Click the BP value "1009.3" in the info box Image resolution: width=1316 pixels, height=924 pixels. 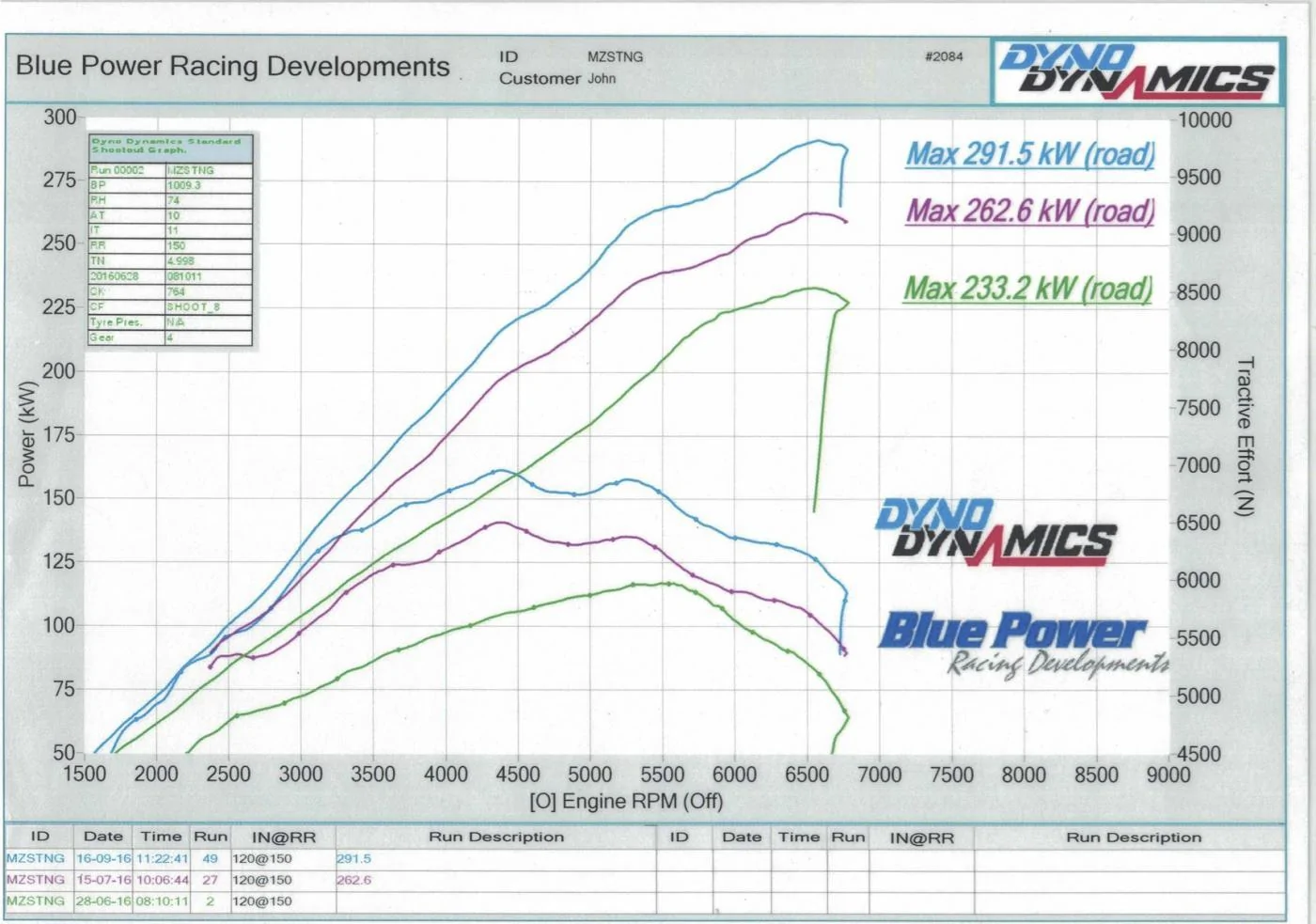point(184,185)
